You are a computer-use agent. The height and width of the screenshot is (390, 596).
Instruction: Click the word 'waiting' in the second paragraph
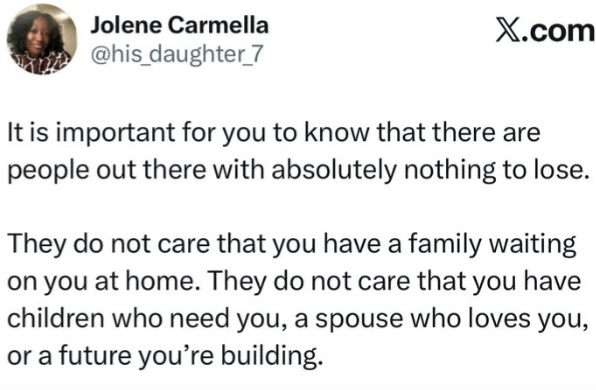(x=533, y=246)
